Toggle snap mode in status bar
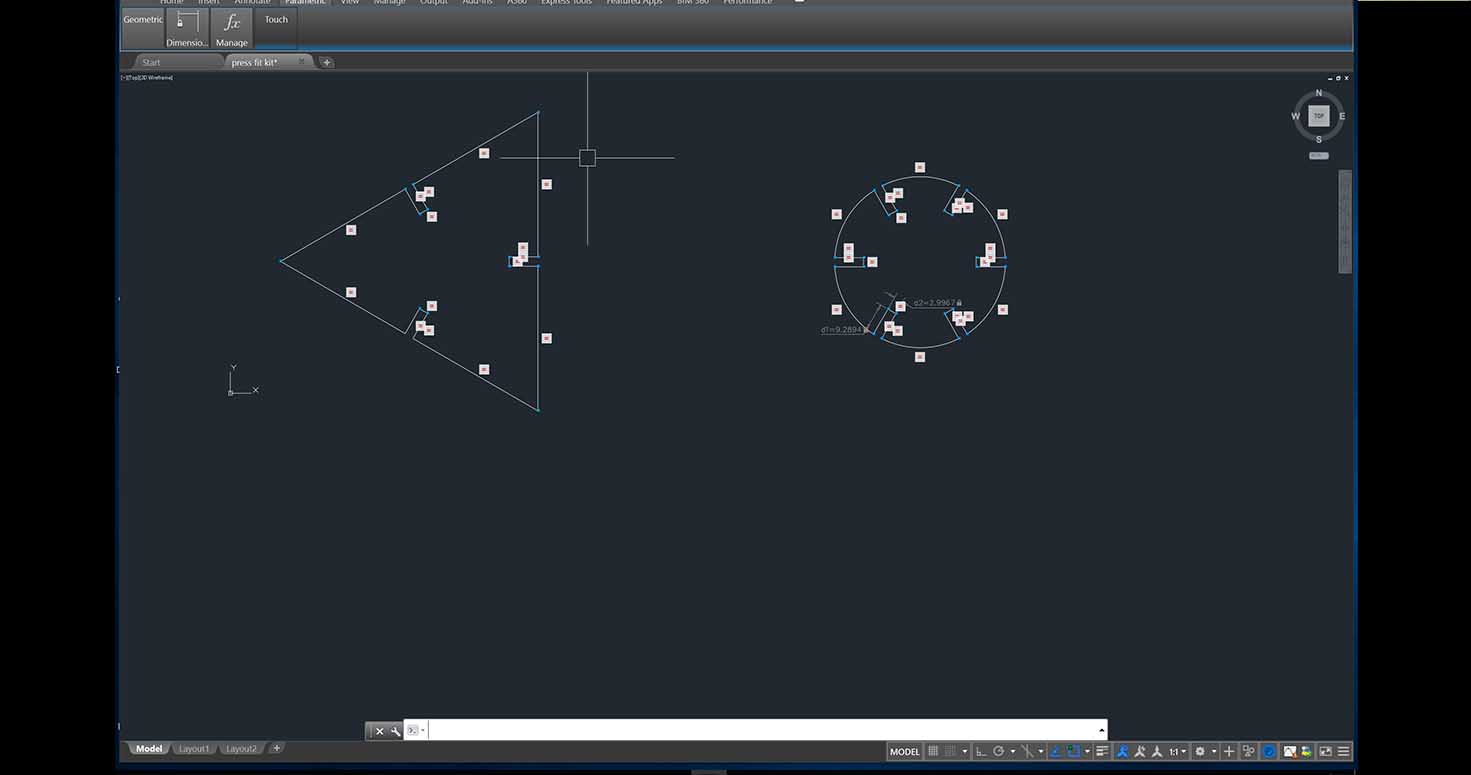The width and height of the screenshot is (1471, 775). tap(949, 751)
